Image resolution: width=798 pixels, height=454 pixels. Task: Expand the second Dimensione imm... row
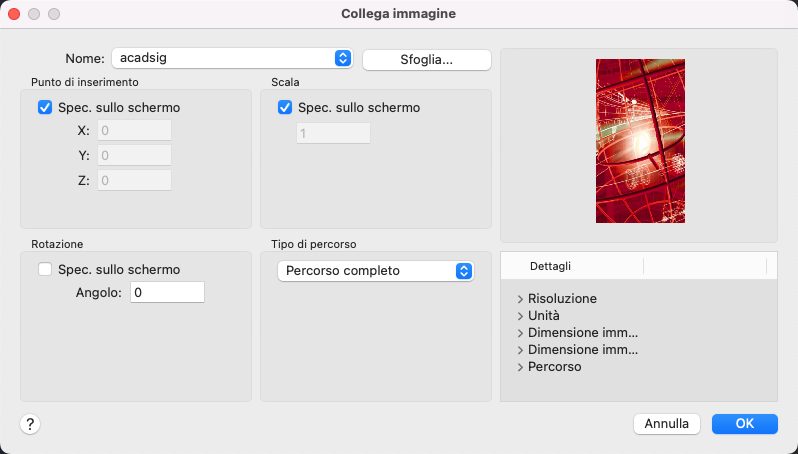coord(521,350)
